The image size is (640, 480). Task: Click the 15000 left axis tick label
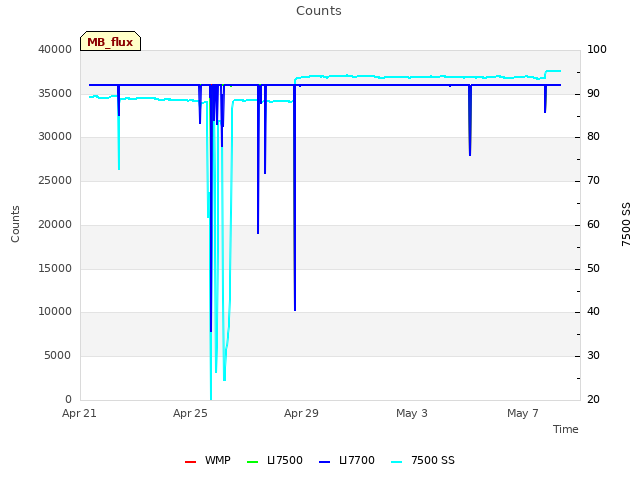(x=55, y=269)
